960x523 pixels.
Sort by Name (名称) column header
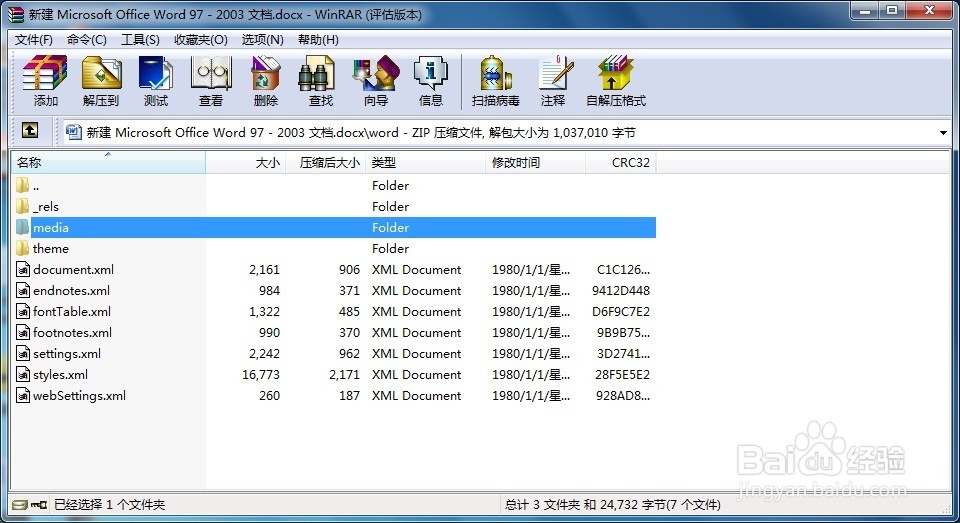tap(108, 162)
